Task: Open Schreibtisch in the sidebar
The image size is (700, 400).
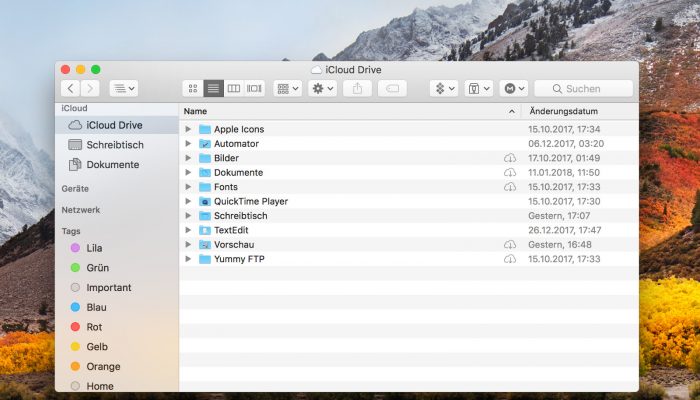Action: point(117,145)
